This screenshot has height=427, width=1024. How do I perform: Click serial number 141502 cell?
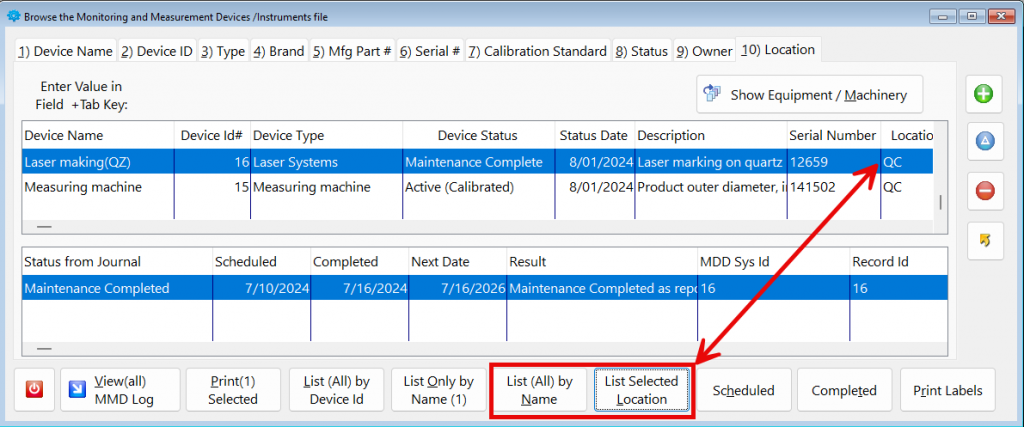pyautogui.click(x=834, y=187)
